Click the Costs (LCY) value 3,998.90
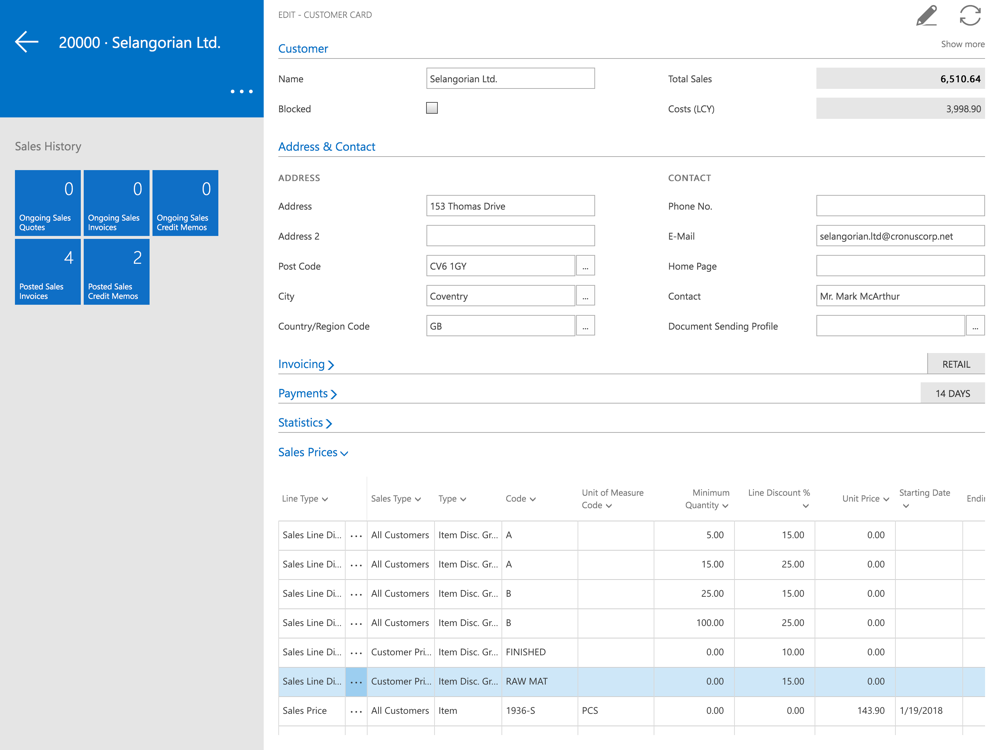 coord(901,108)
